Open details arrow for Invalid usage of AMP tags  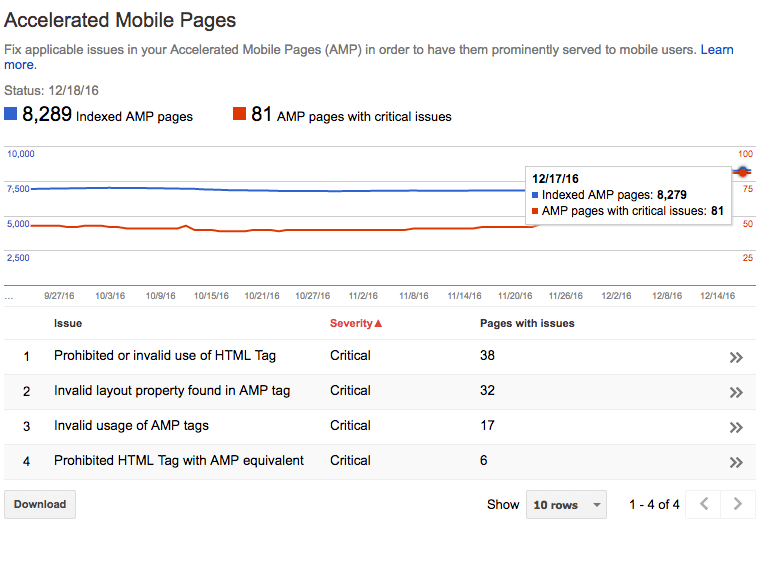click(x=736, y=427)
